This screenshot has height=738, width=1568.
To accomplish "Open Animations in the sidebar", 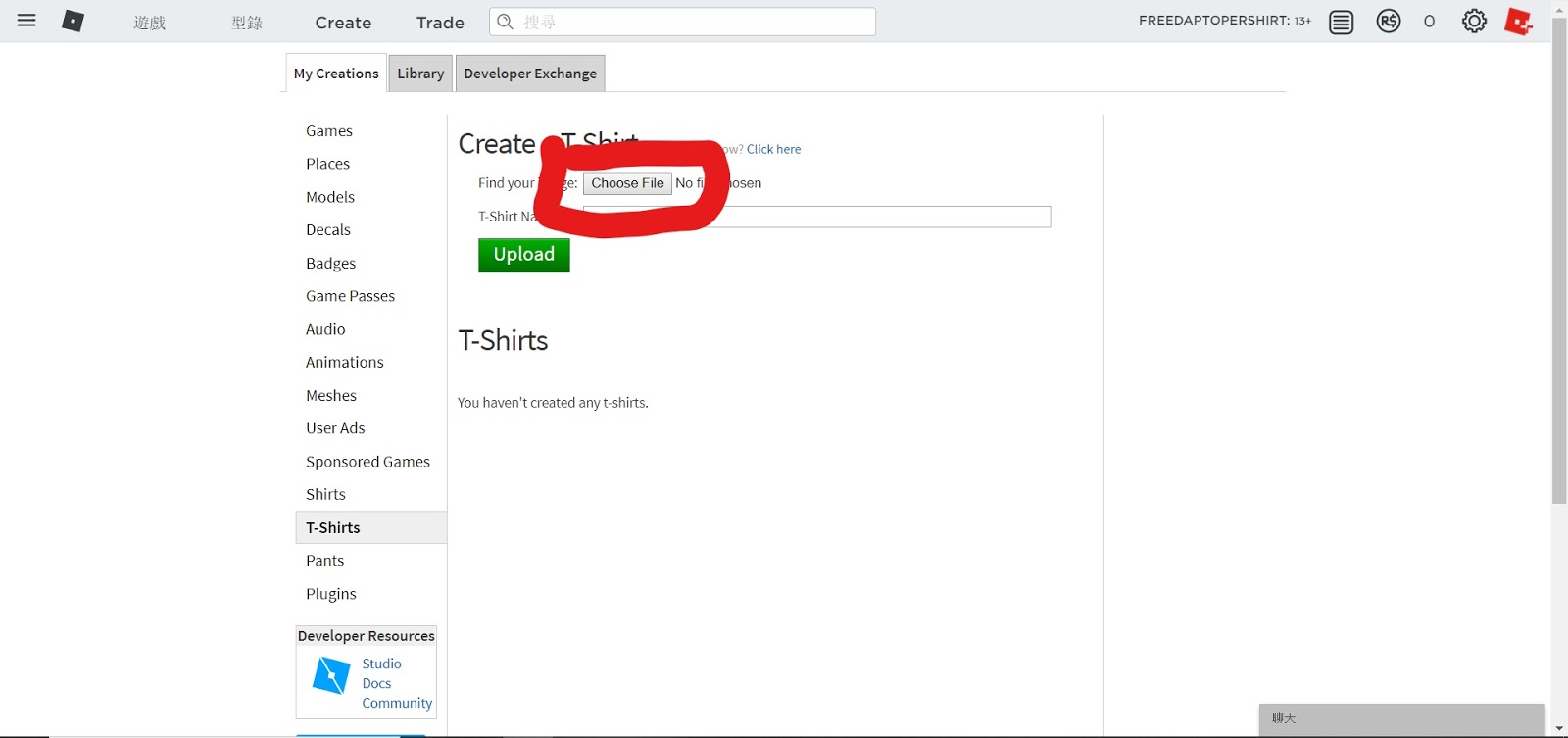I will point(345,363).
